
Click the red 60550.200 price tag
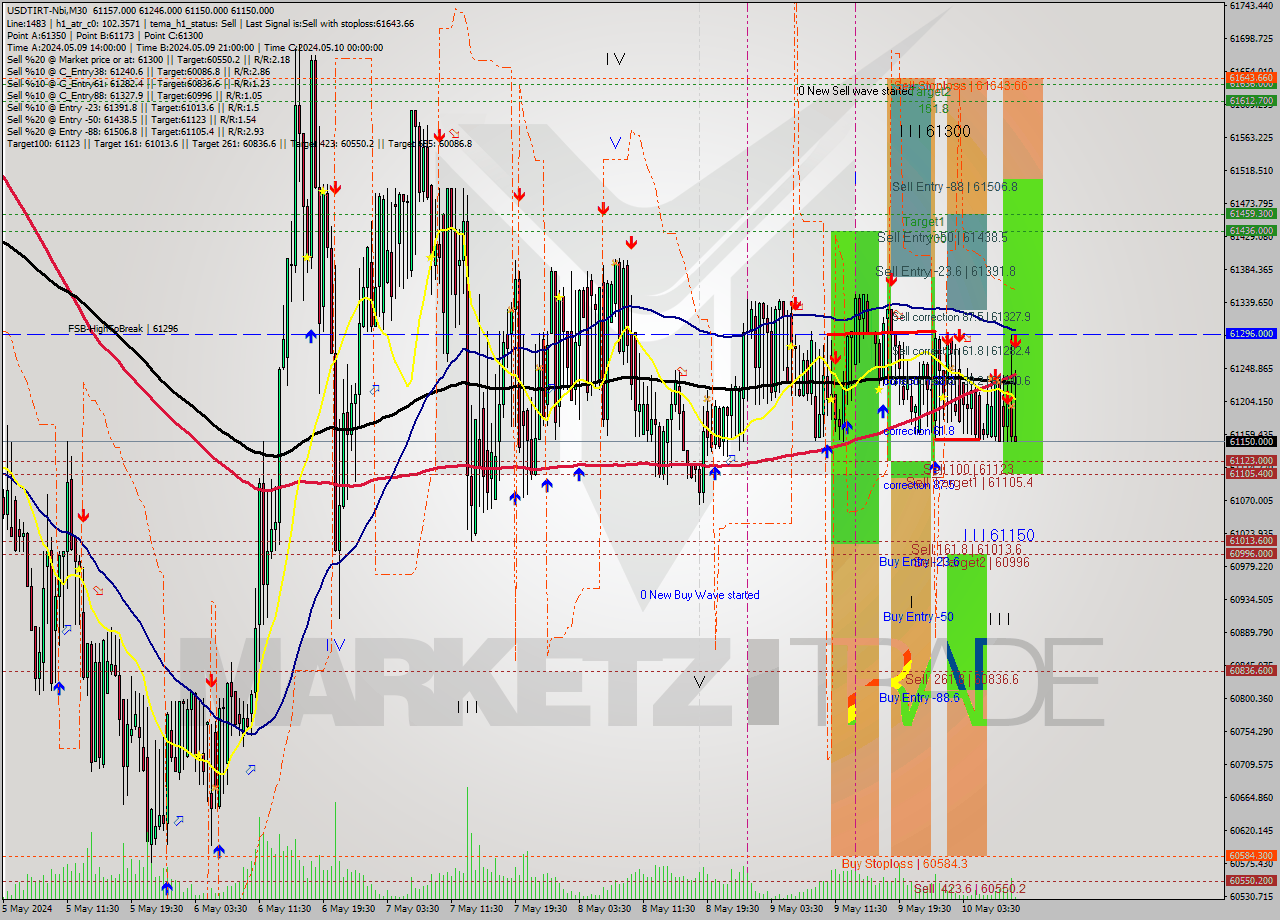(x=1251, y=881)
